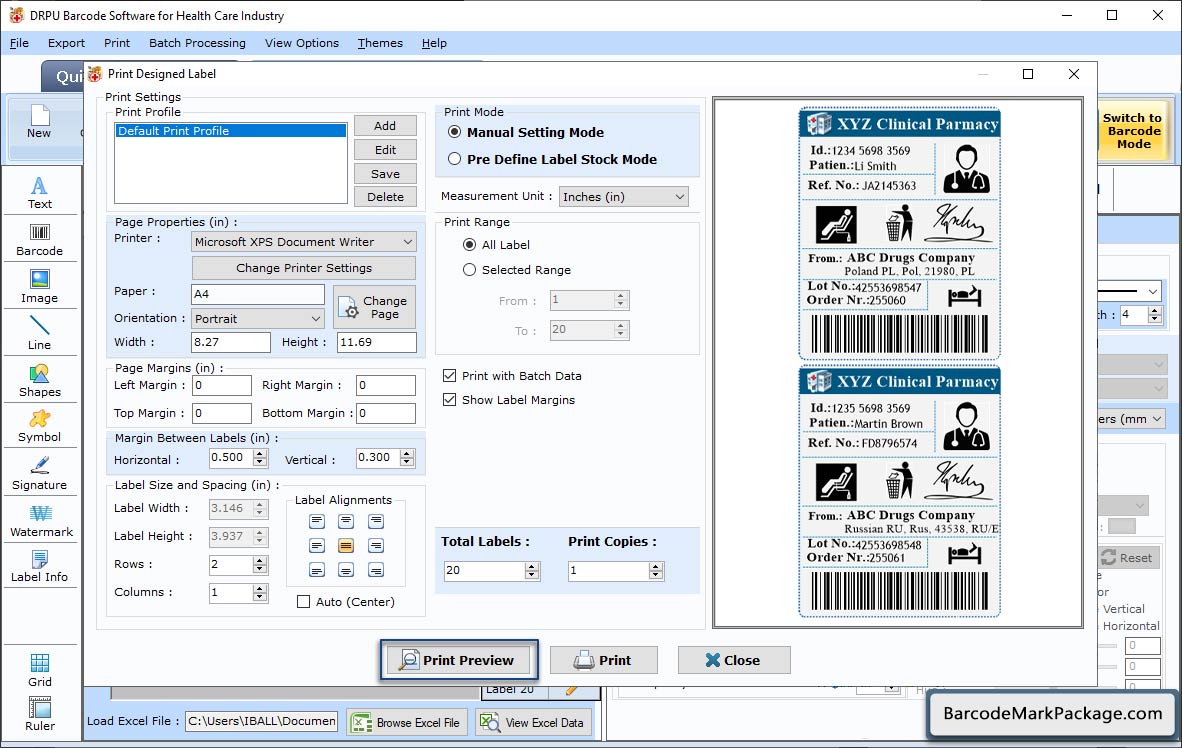Open the Printer dropdown
The image size is (1182, 748).
(x=304, y=242)
